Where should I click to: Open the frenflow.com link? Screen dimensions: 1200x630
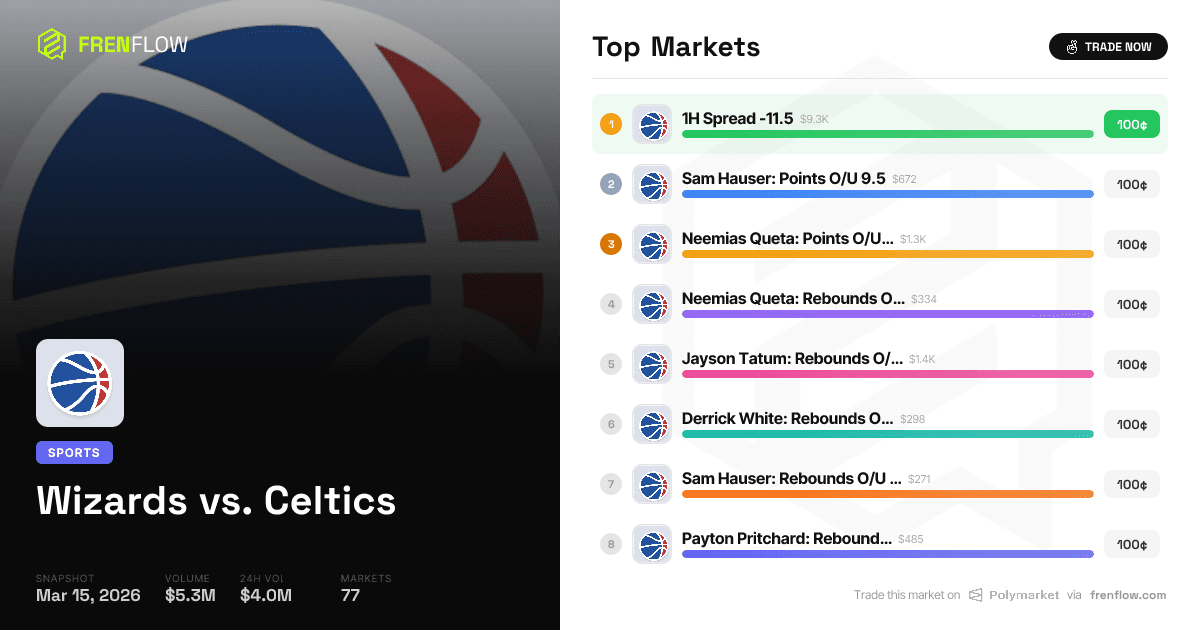point(1128,595)
